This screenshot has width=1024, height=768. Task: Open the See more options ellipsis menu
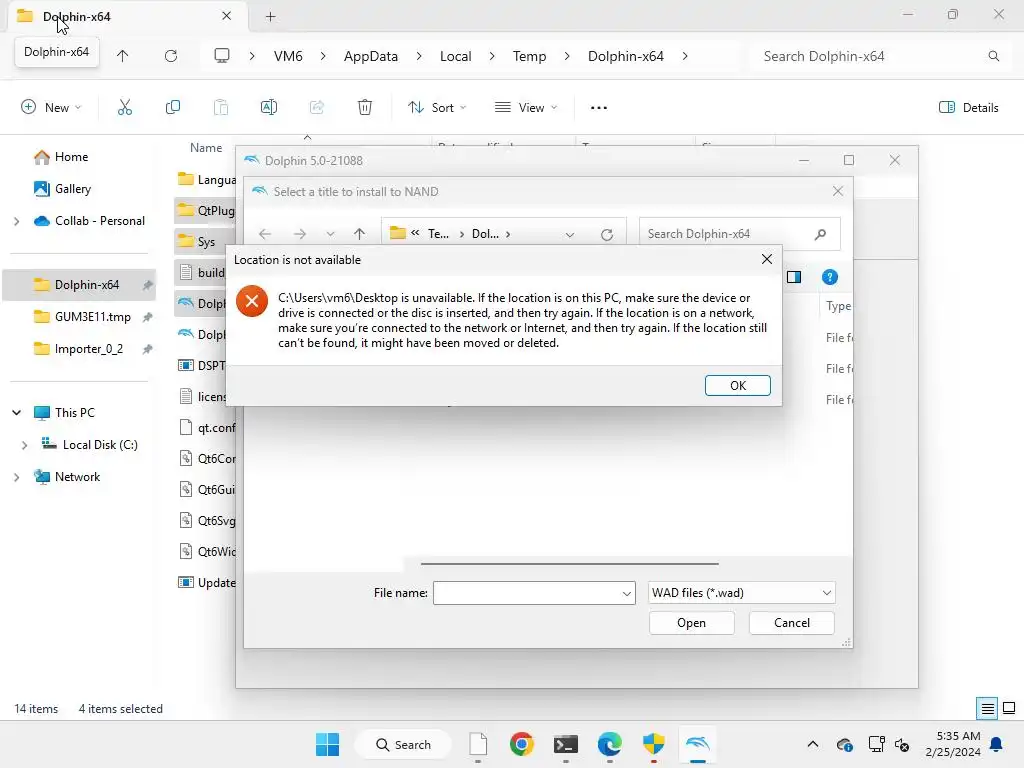pyautogui.click(x=598, y=107)
